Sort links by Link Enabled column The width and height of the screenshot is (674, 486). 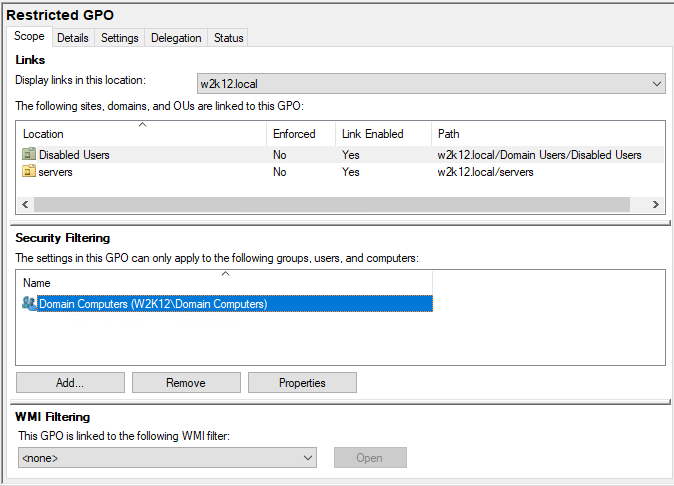pyautogui.click(x=383, y=134)
